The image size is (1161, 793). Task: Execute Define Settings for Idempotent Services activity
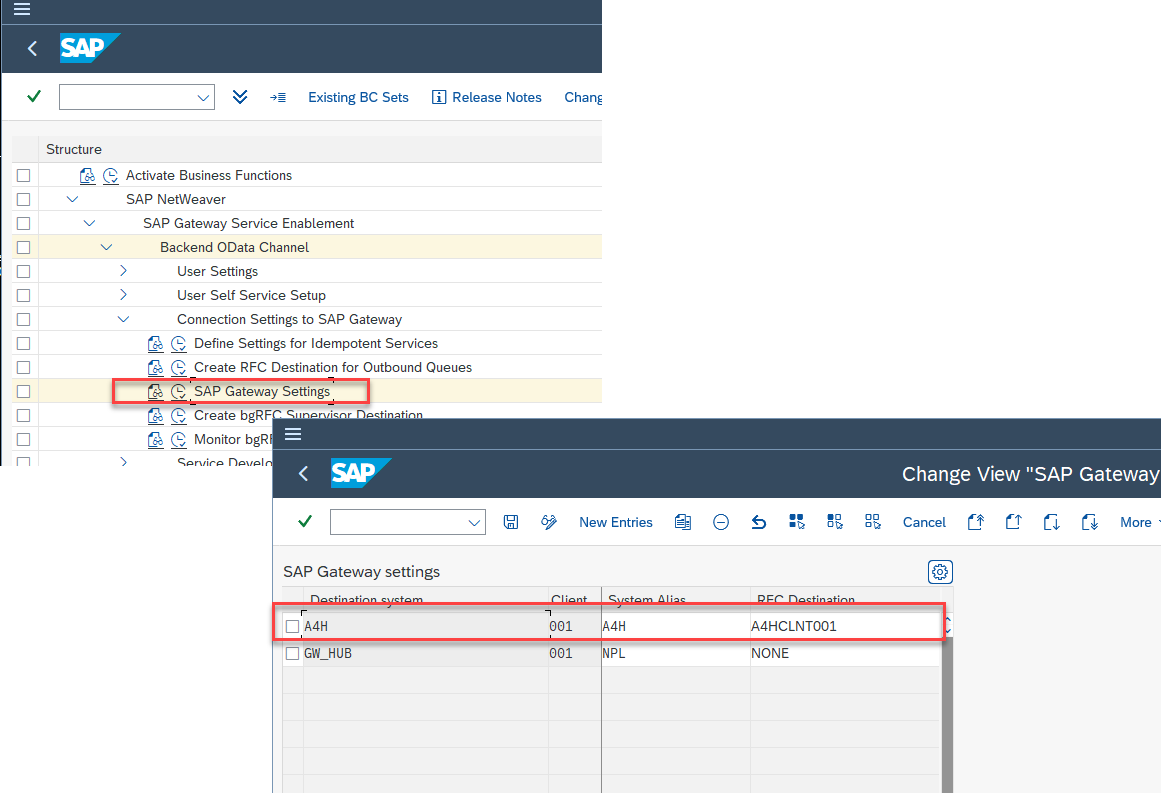(x=178, y=344)
